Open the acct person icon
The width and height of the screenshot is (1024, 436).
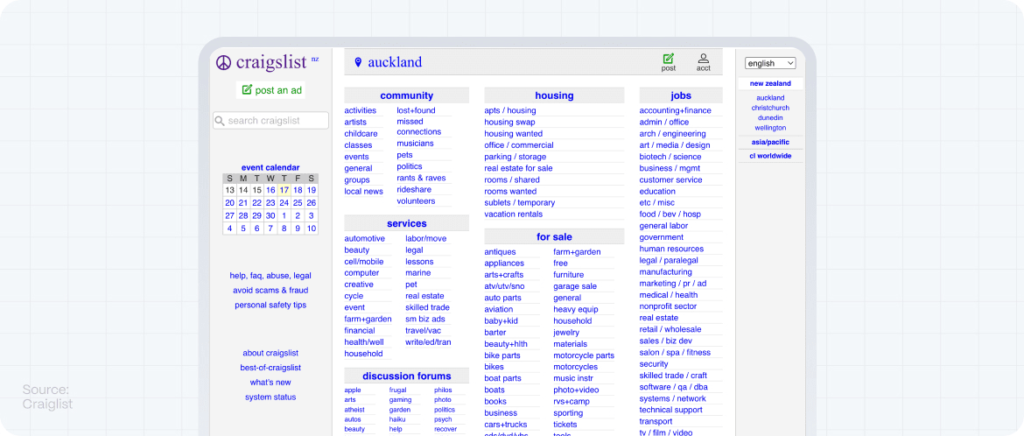coord(703,58)
